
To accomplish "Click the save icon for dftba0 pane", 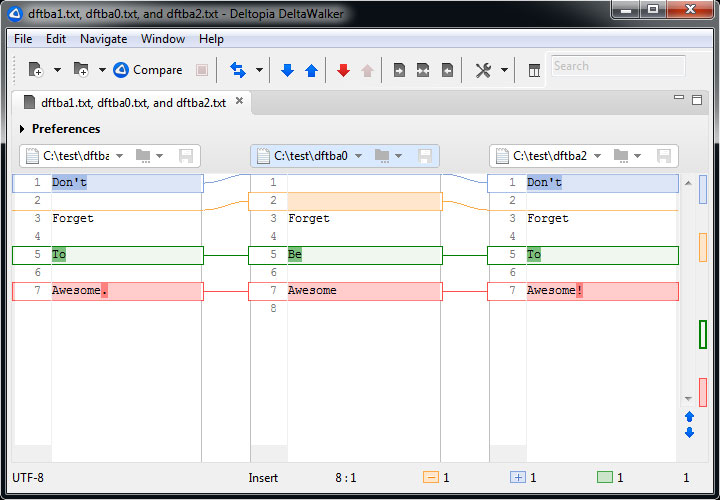I will click(x=425, y=156).
